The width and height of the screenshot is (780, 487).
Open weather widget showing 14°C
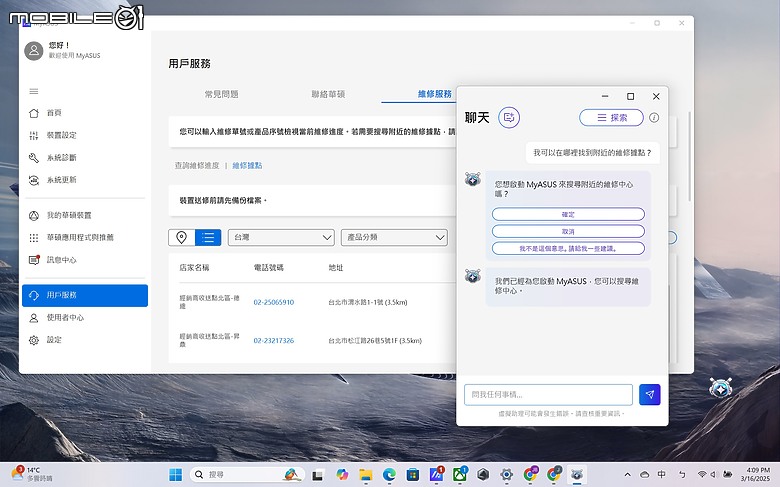click(x=32, y=474)
